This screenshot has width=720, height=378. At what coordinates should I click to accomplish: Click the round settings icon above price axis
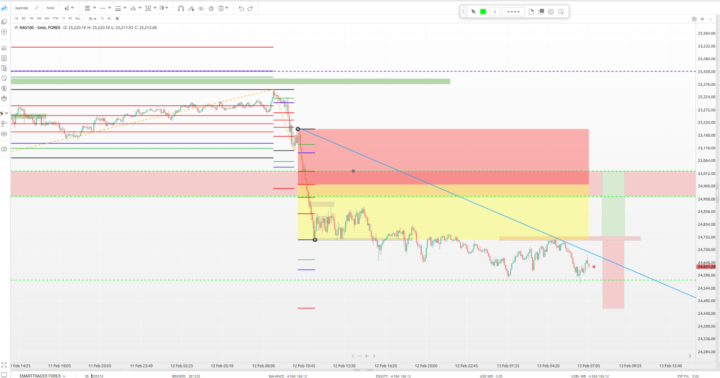coord(694,19)
